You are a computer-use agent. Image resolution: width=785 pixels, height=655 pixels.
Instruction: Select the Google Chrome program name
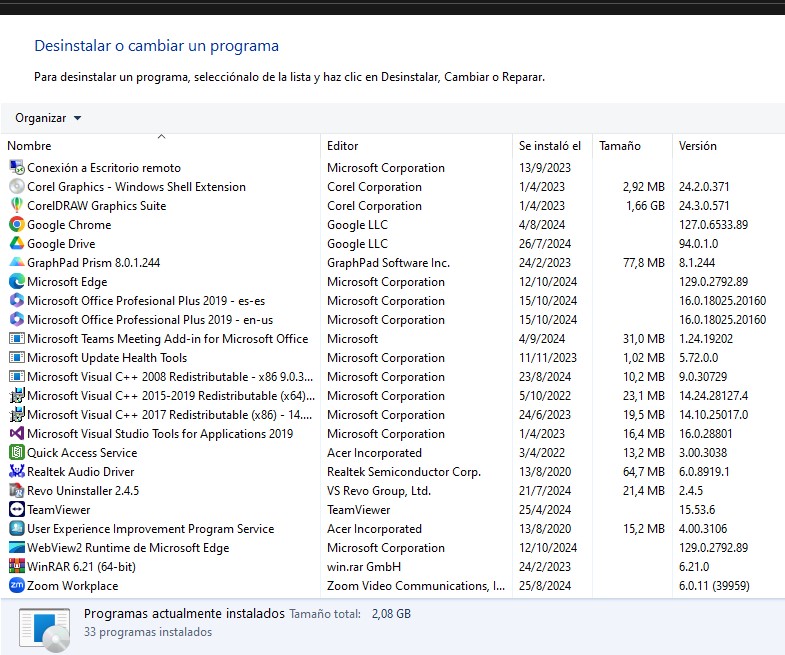(69, 225)
